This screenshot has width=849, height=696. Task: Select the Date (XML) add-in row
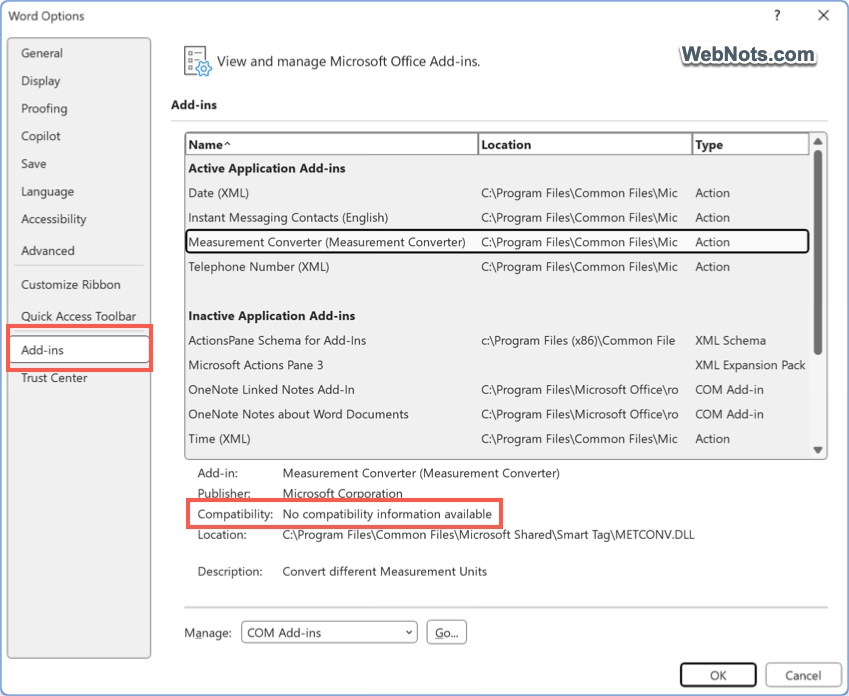497,193
